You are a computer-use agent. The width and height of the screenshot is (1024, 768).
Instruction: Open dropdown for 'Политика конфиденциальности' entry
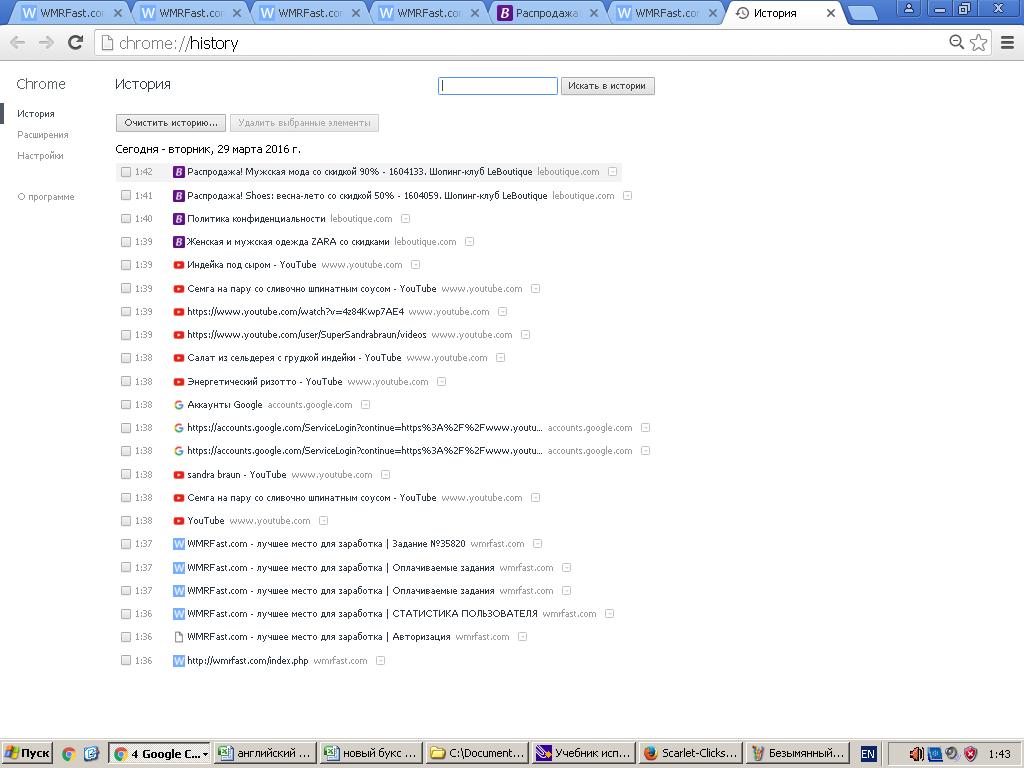click(x=406, y=219)
